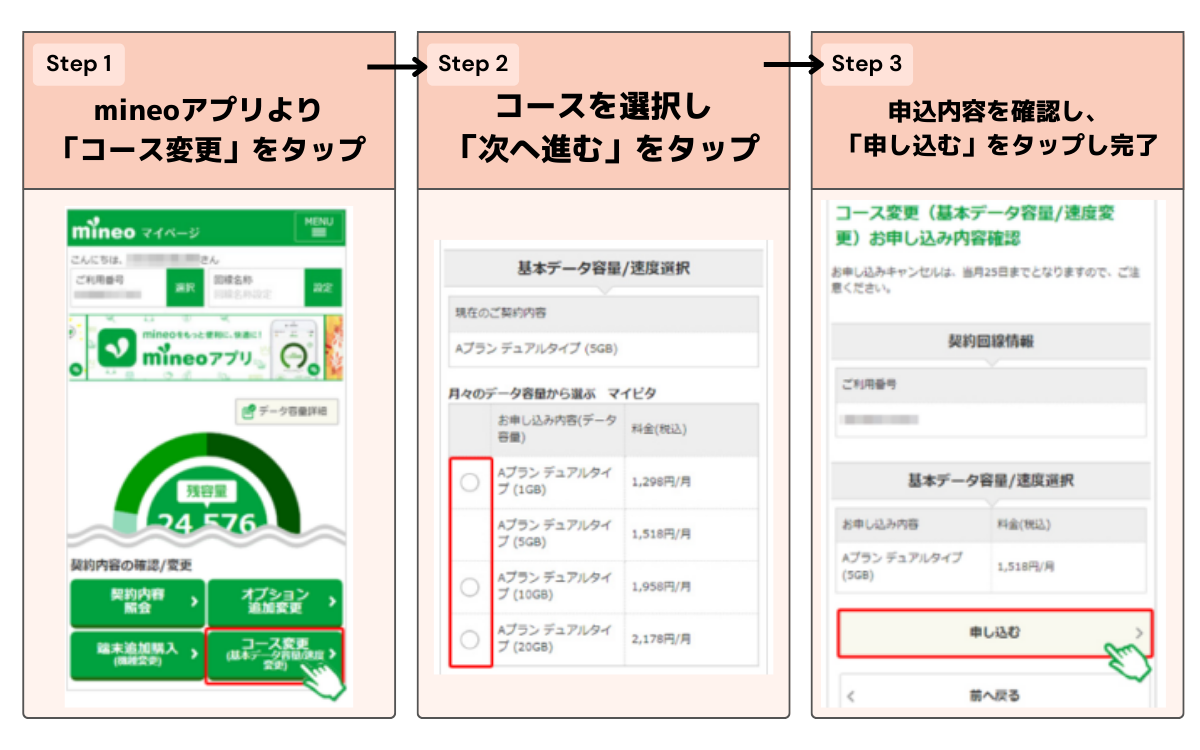Click the データ容量詳細 icon button
1200x750 pixels.
coord(287,411)
